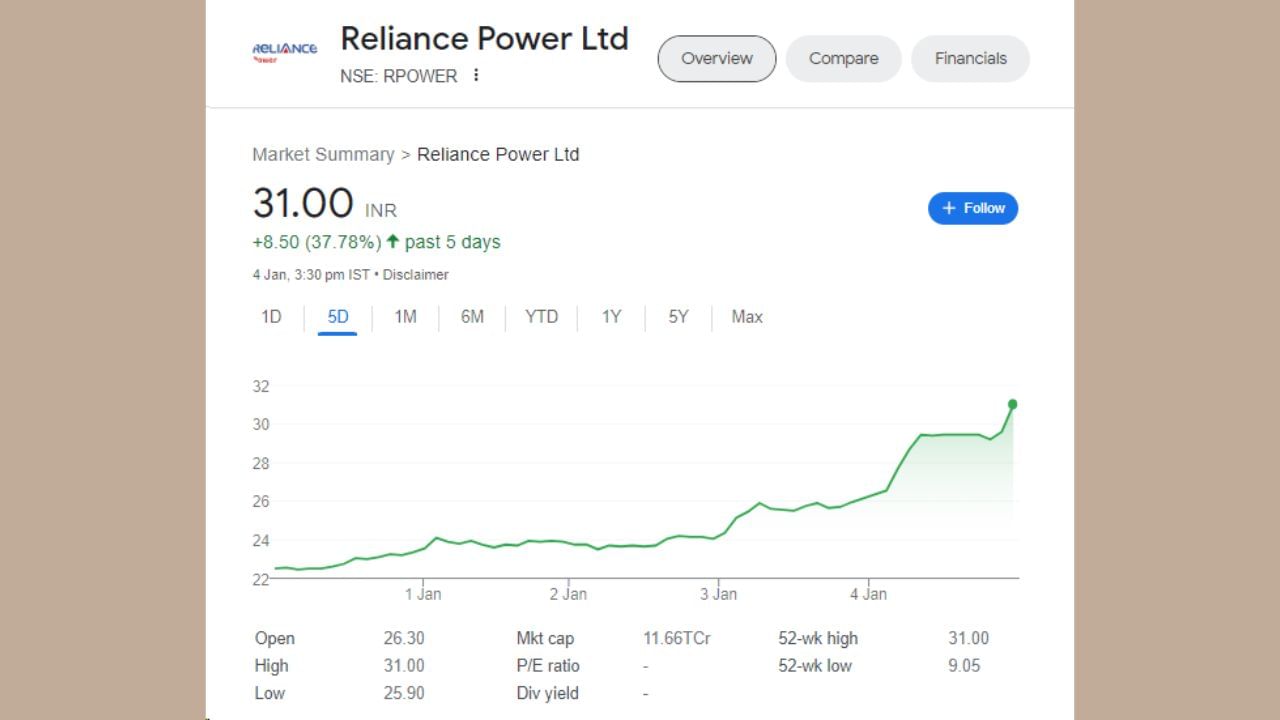Click the P/E ratio label
This screenshot has height=720, width=1280.
(x=548, y=665)
